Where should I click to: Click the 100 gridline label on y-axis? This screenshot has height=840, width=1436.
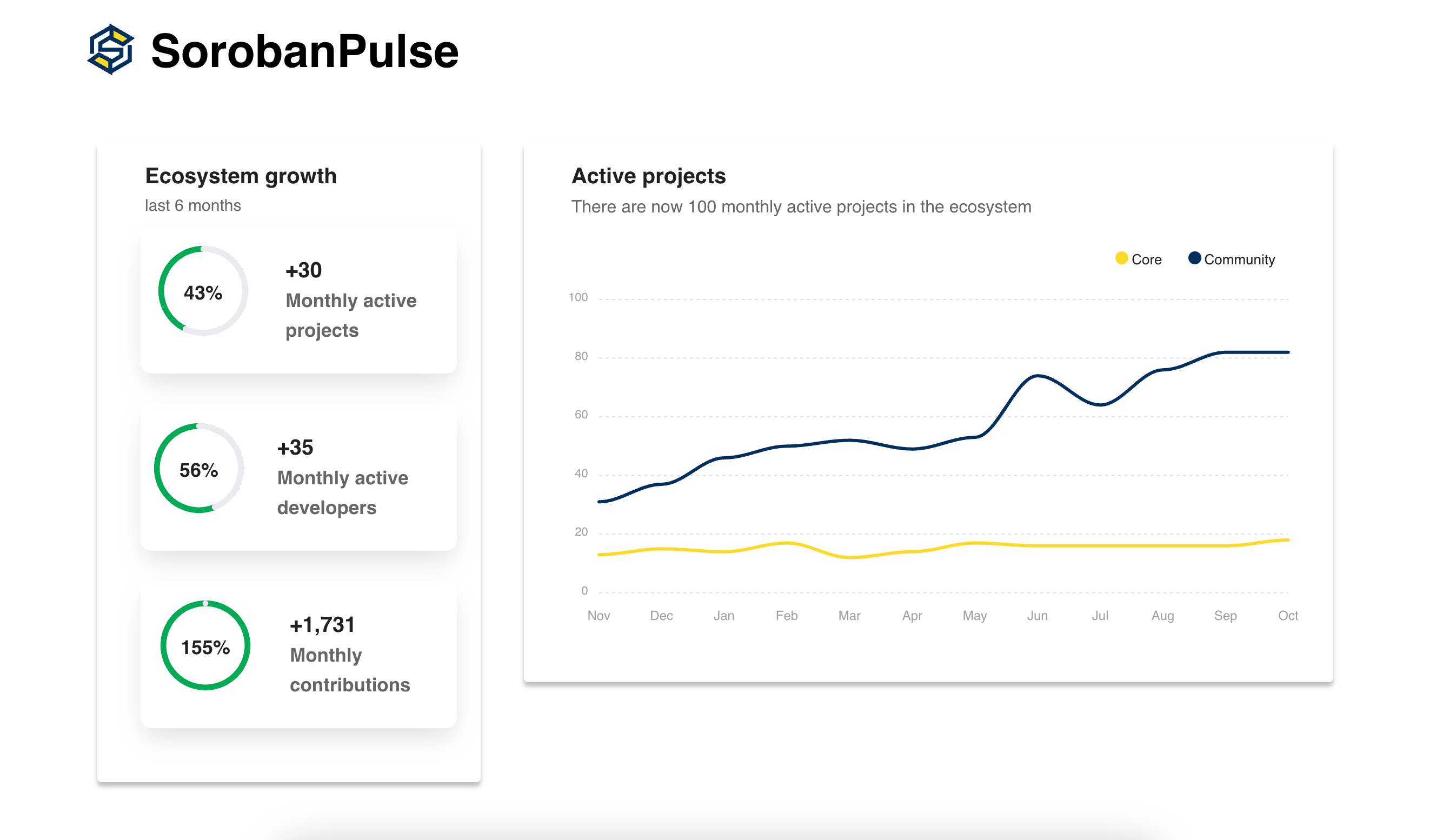click(x=578, y=297)
